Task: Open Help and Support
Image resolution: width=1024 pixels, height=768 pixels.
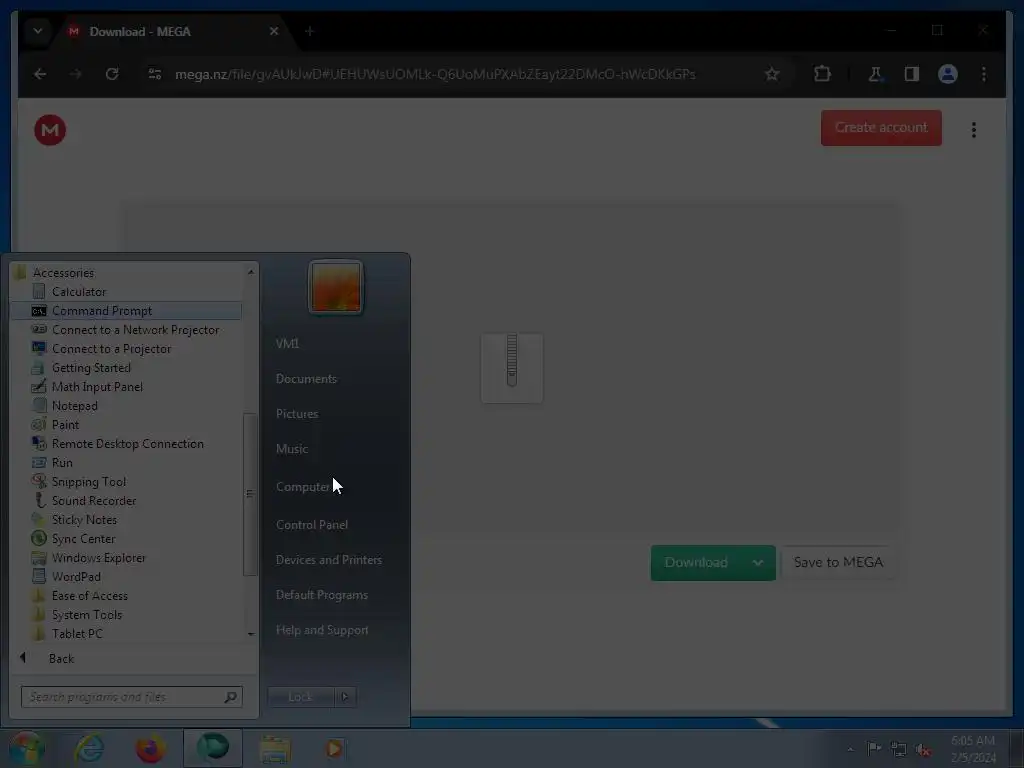Action: [x=322, y=630]
